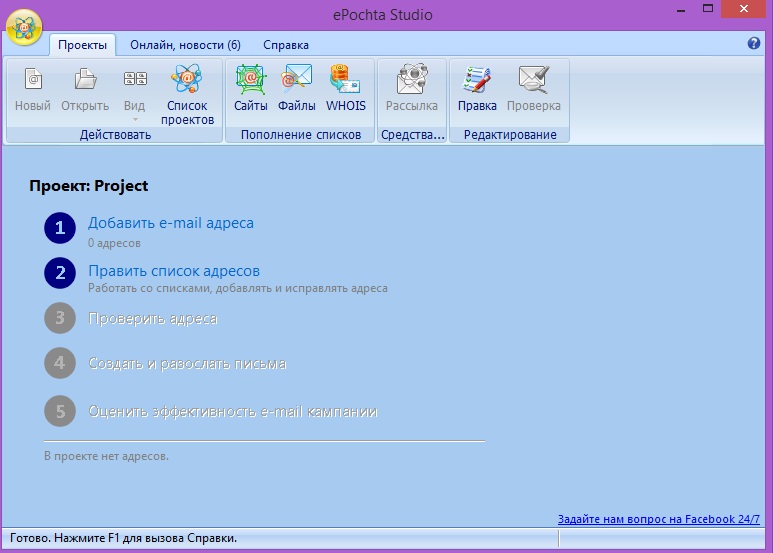Click the Редактирование group label
Image resolution: width=773 pixels, height=553 pixels.
(x=510, y=135)
